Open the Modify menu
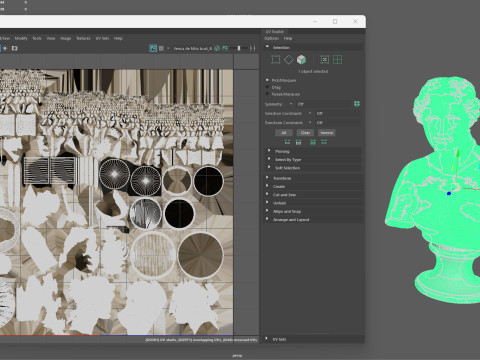480x360 pixels. pos(21,38)
